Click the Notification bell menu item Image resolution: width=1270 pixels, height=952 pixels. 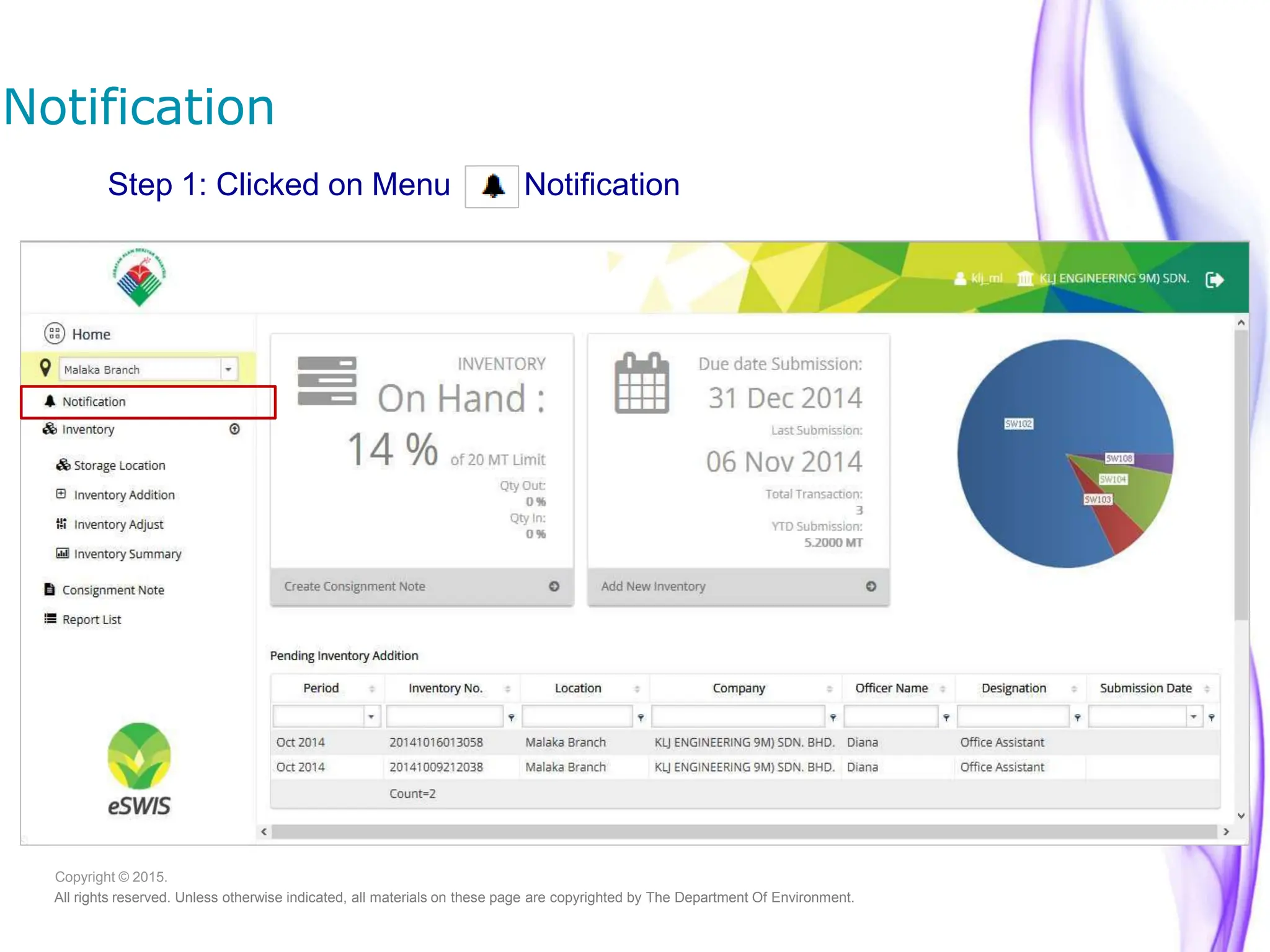93,402
